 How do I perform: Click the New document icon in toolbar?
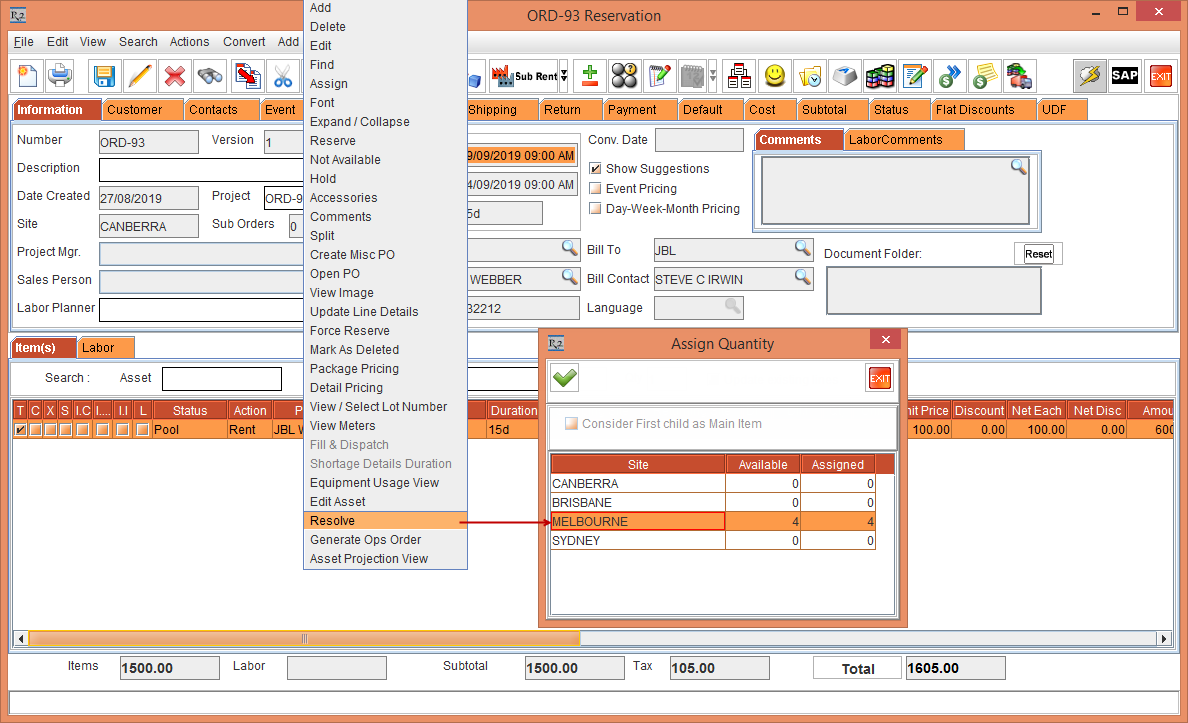(x=28, y=76)
